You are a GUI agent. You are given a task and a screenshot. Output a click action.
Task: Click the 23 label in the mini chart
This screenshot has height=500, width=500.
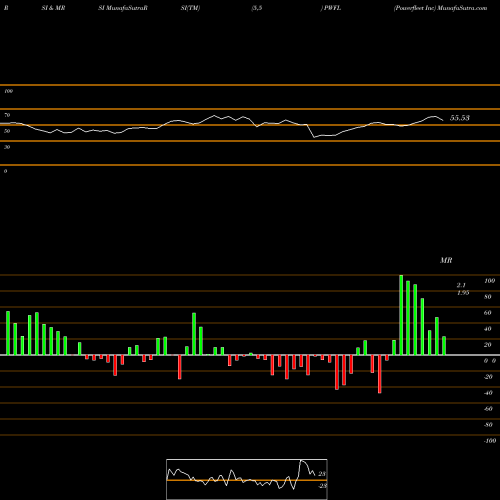[322, 474]
